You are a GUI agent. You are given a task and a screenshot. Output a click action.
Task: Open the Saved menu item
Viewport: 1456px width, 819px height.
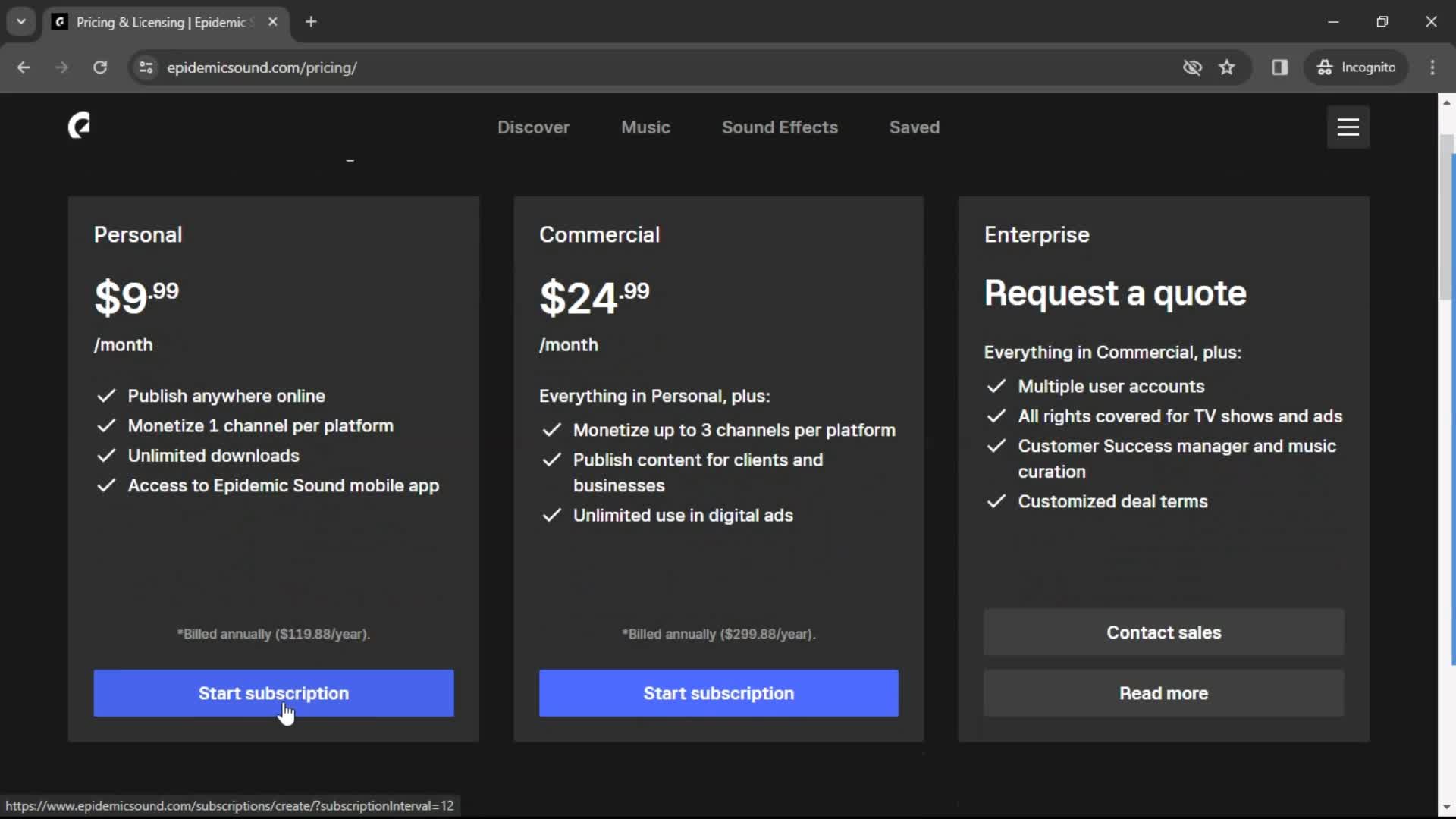pyautogui.click(x=915, y=127)
